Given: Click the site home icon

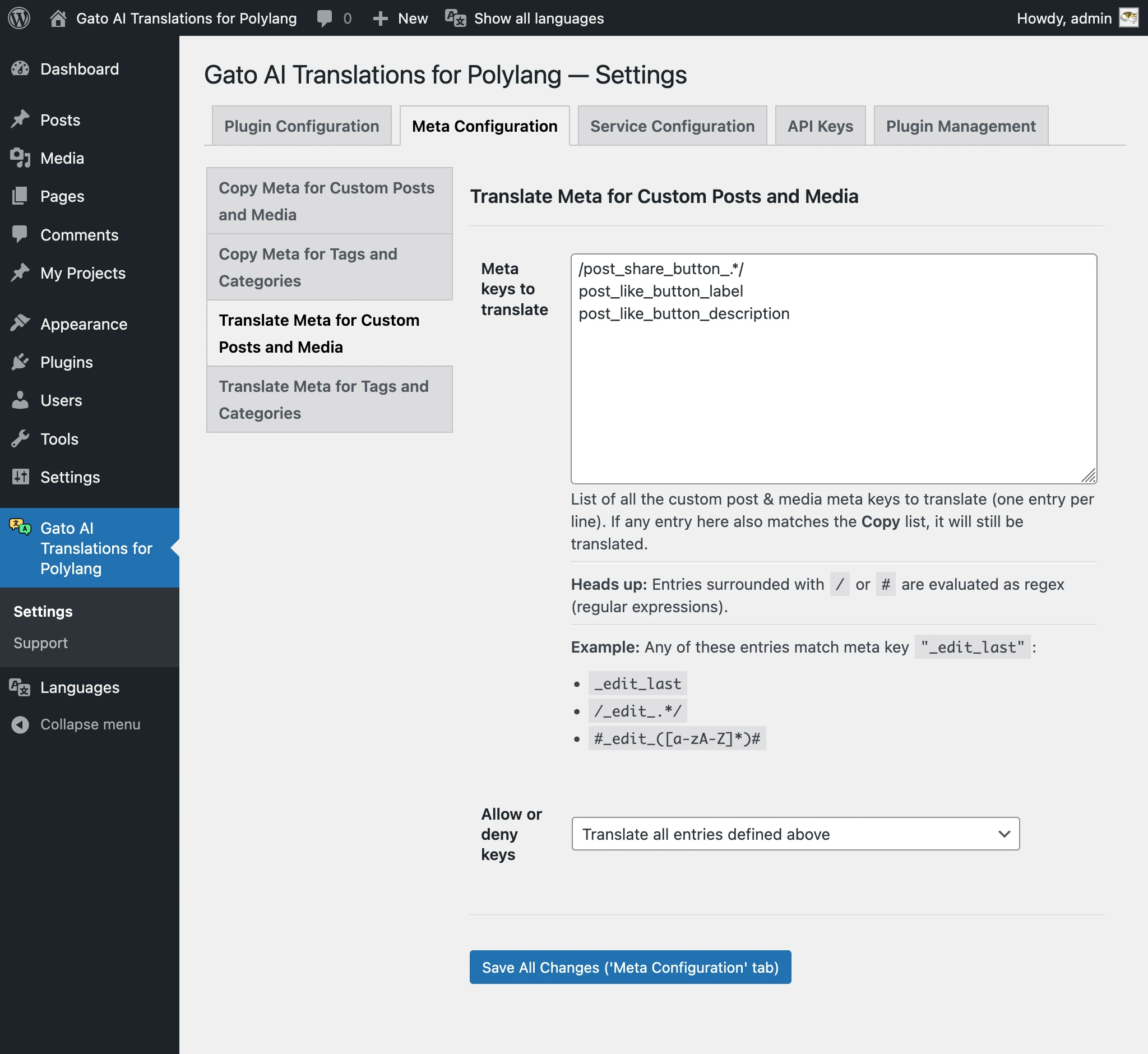Looking at the screenshot, I should click(58, 19).
